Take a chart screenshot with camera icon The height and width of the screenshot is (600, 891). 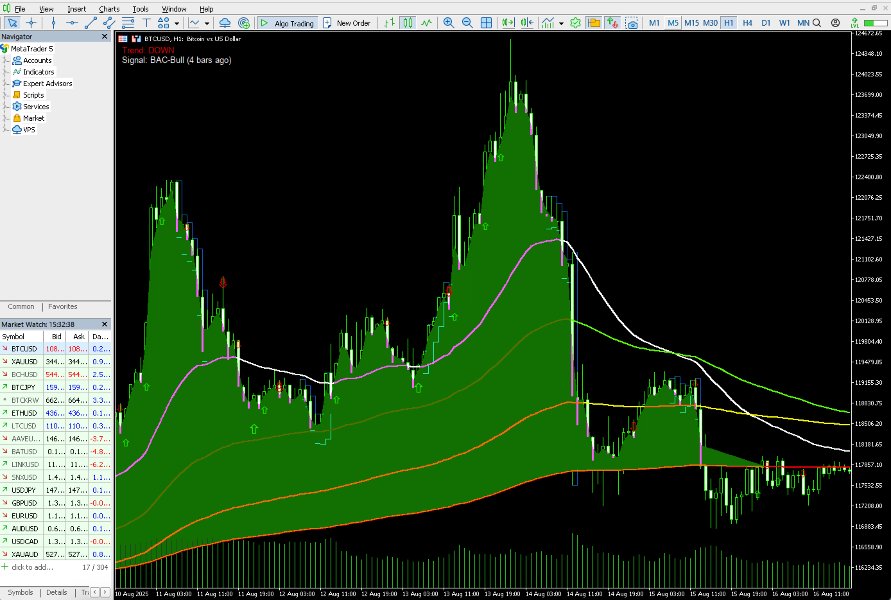click(631, 23)
